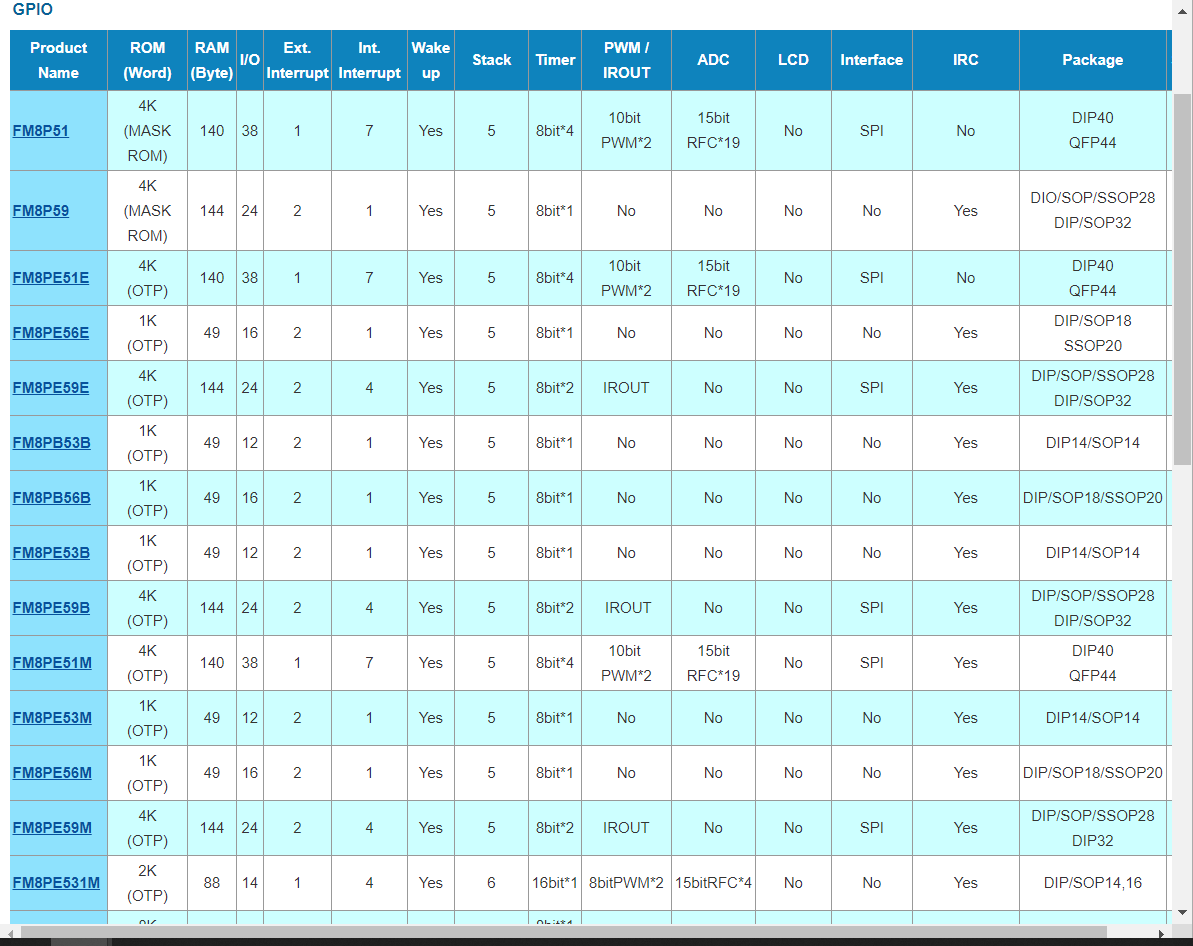
Task: Click FM8PE531M ROM cell 2K (OTP)
Action: [x=148, y=883]
